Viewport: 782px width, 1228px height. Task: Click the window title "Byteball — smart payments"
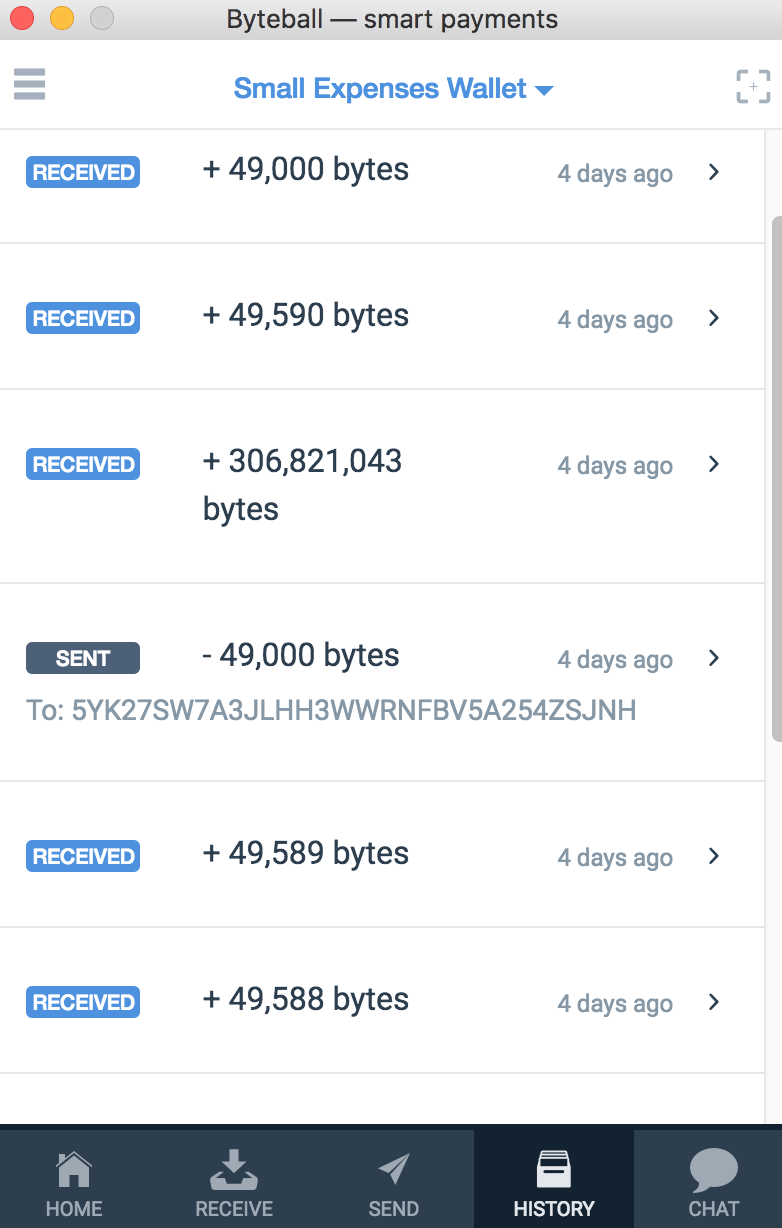(x=392, y=19)
